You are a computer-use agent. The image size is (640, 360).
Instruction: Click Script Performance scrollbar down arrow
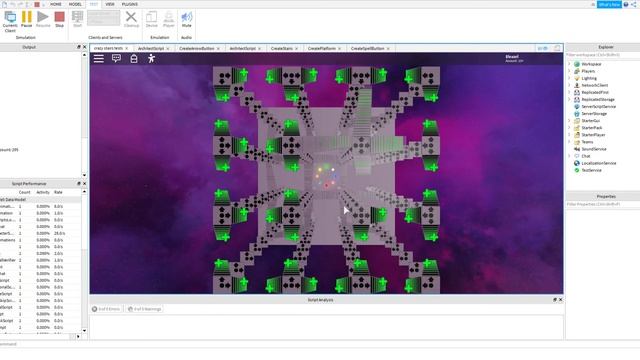[x=84, y=331]
